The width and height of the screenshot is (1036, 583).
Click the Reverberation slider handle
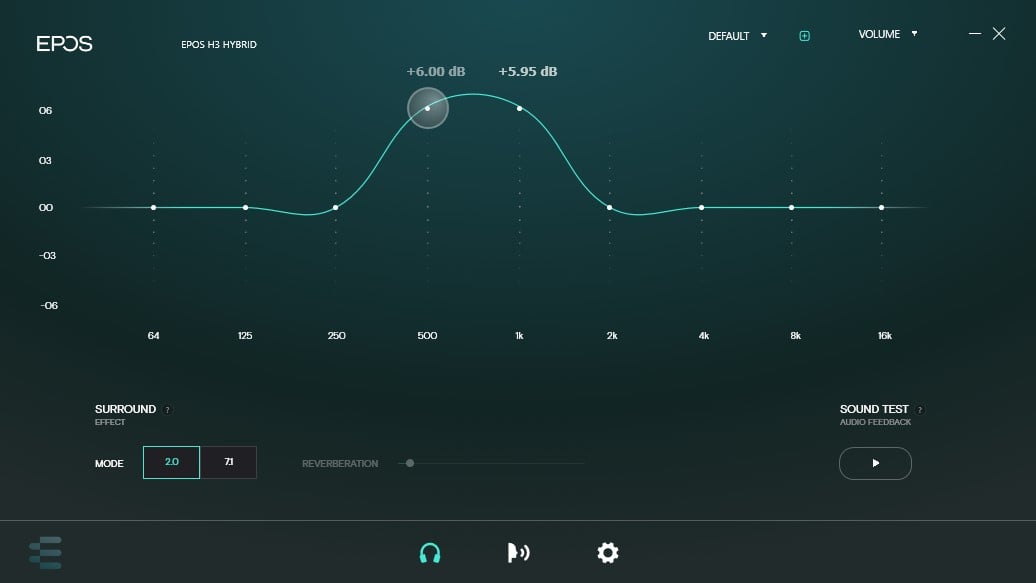tap(410, 463)
